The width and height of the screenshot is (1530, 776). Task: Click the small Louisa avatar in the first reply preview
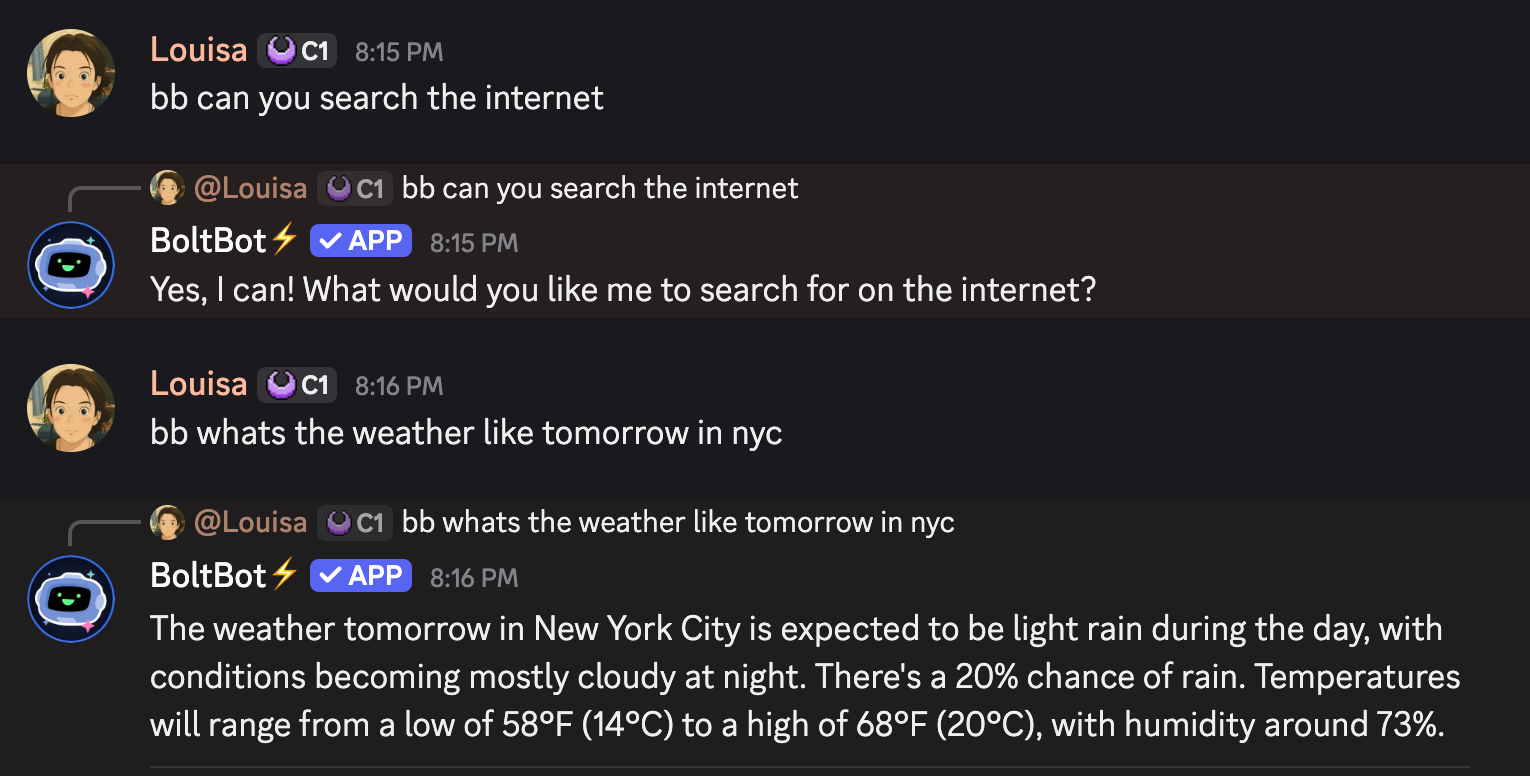(167, 188)
